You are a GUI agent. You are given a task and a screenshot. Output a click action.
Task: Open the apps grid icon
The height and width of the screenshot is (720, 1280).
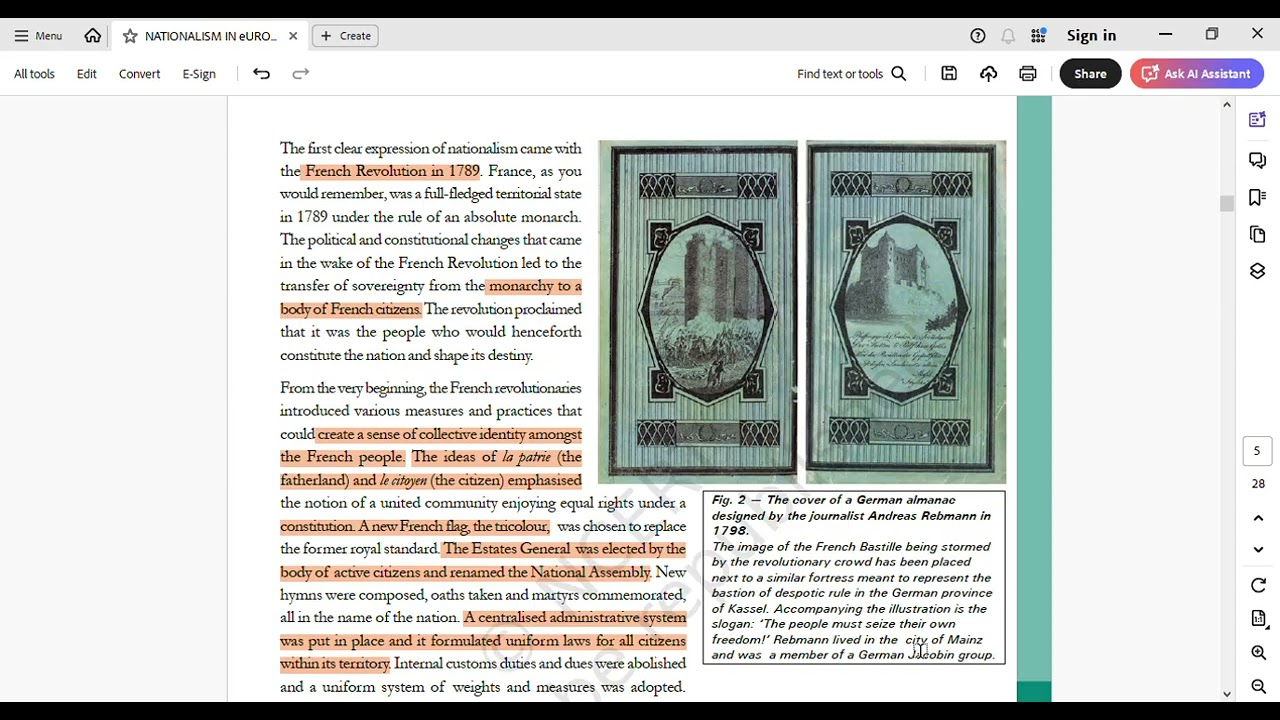[1039, 36]
